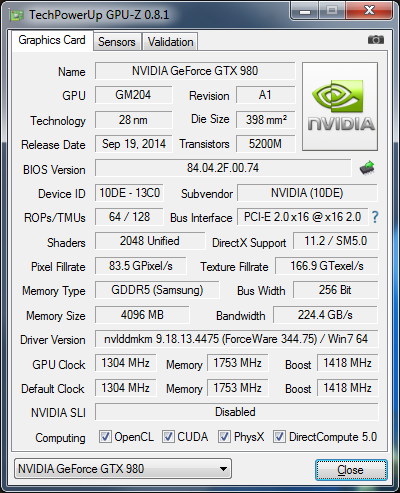Click the Computing label
The height and width of the screenshot is (493, 400).
[x=60, y=438]
